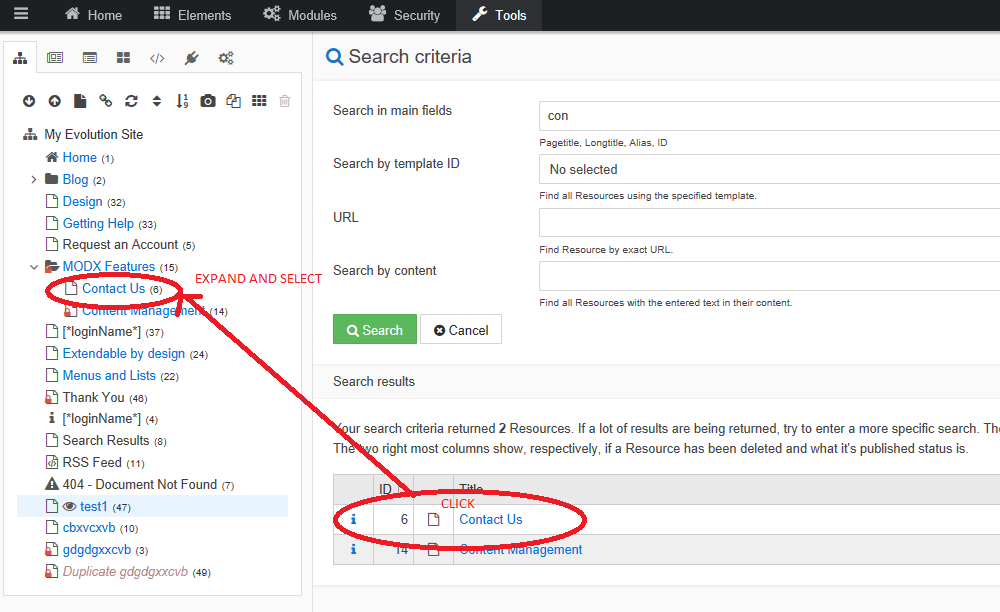This screenshot has width=1000, height=612.
Task: Open the Contact Us search result link
Action: [x=490, y=519]
